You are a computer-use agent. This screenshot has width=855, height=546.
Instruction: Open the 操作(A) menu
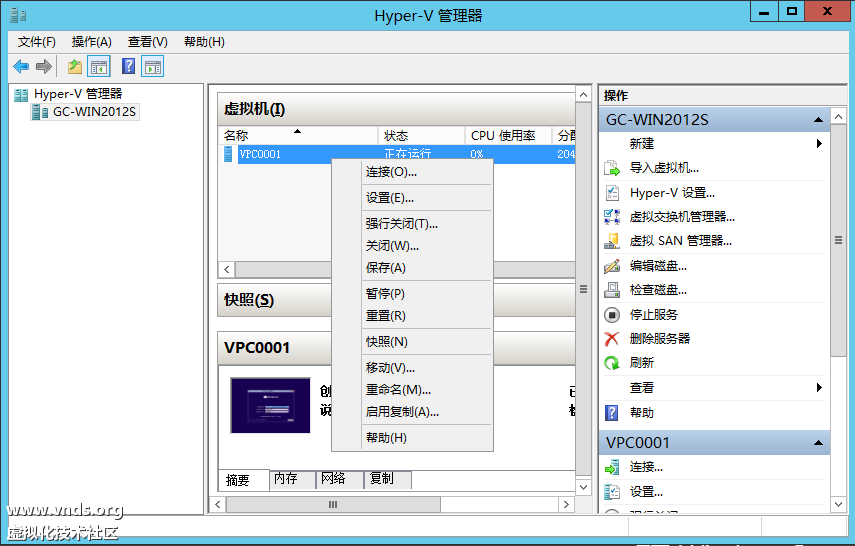[x=92, y=42]
